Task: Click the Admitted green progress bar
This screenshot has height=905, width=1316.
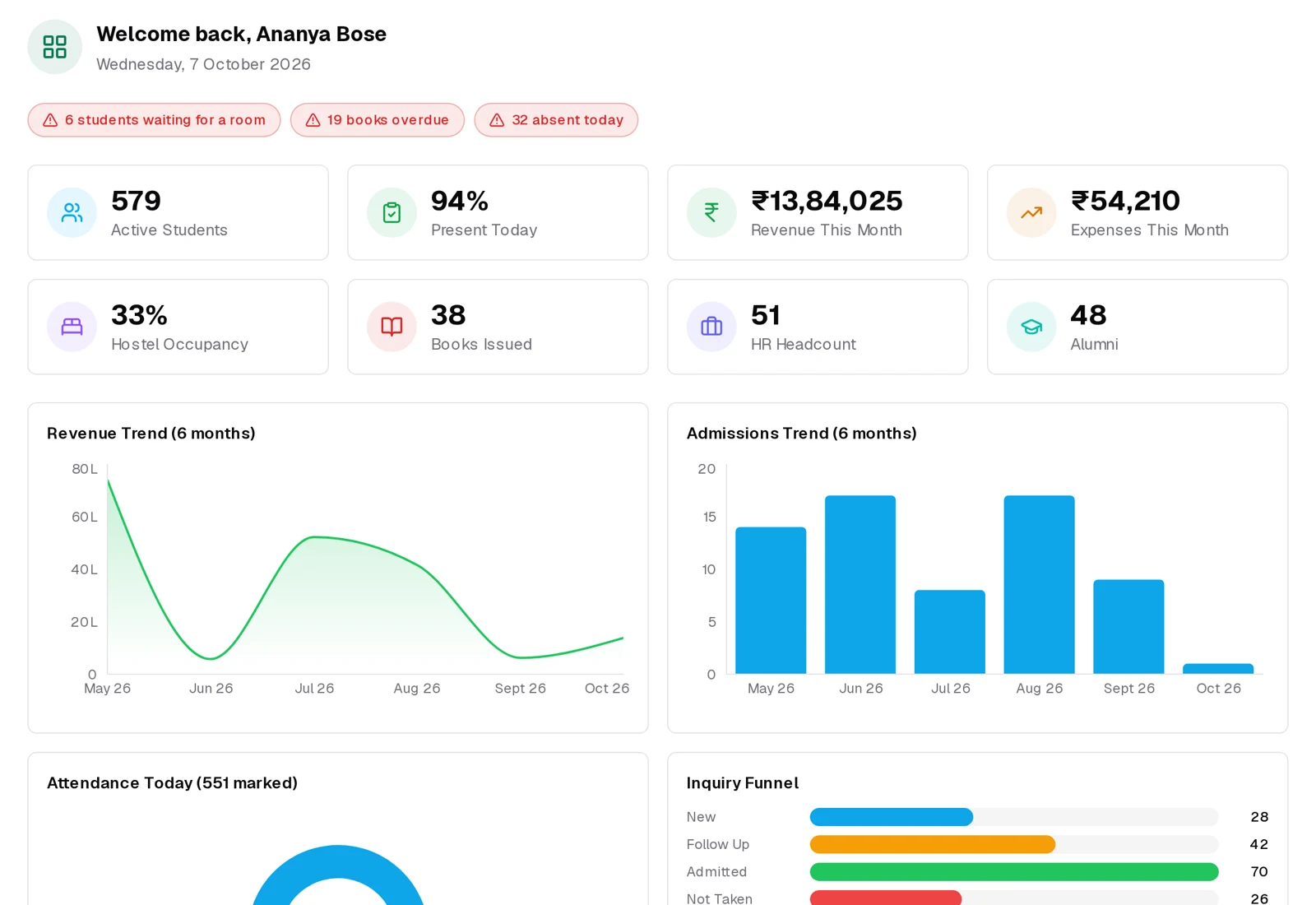Action: click(x=1014, y=871)
